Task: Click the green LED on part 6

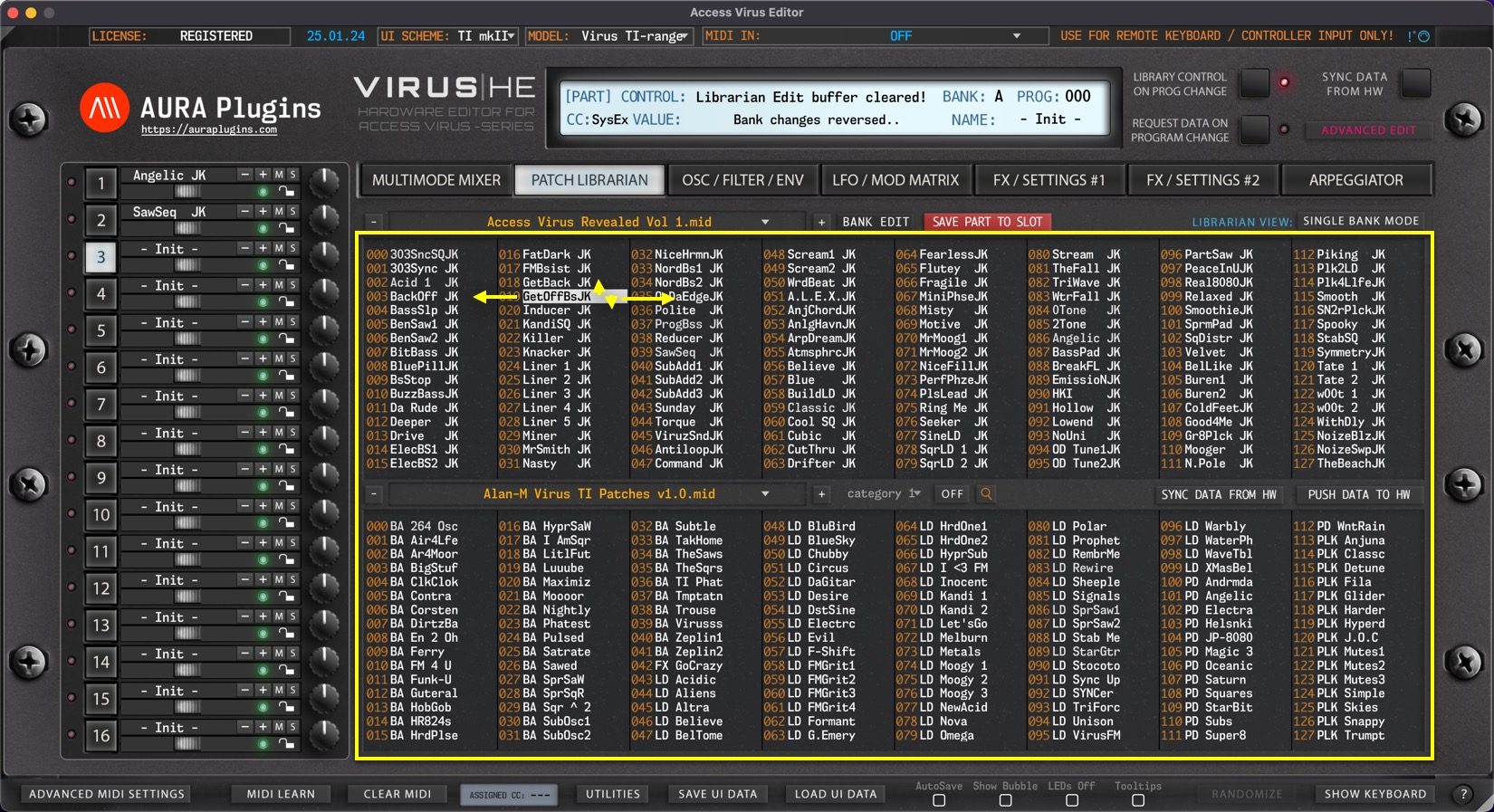Action: pos(263,376)
